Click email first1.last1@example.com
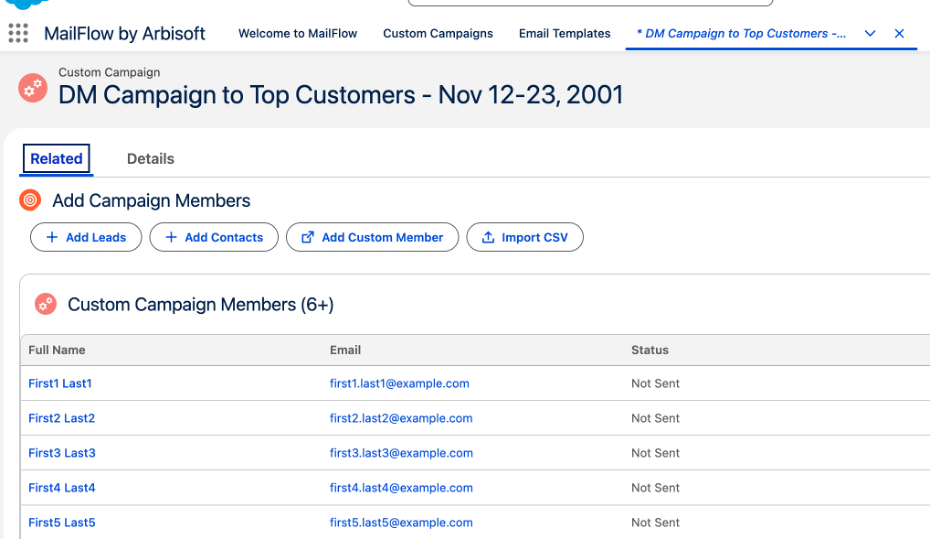This screenshot has height=540, width=930. coord(399,383)
